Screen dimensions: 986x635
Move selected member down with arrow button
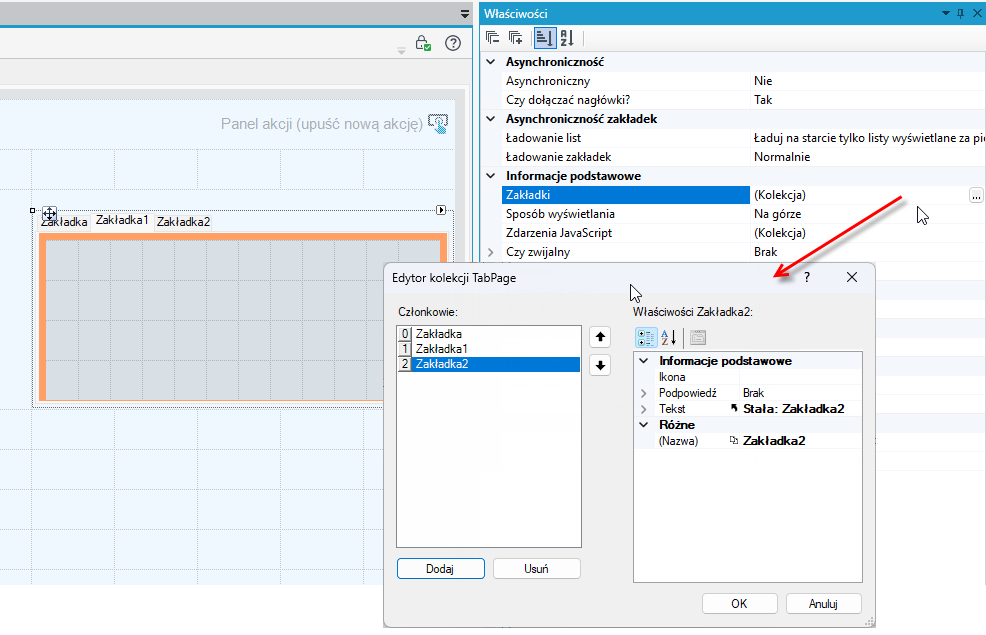tap(600, 365)
